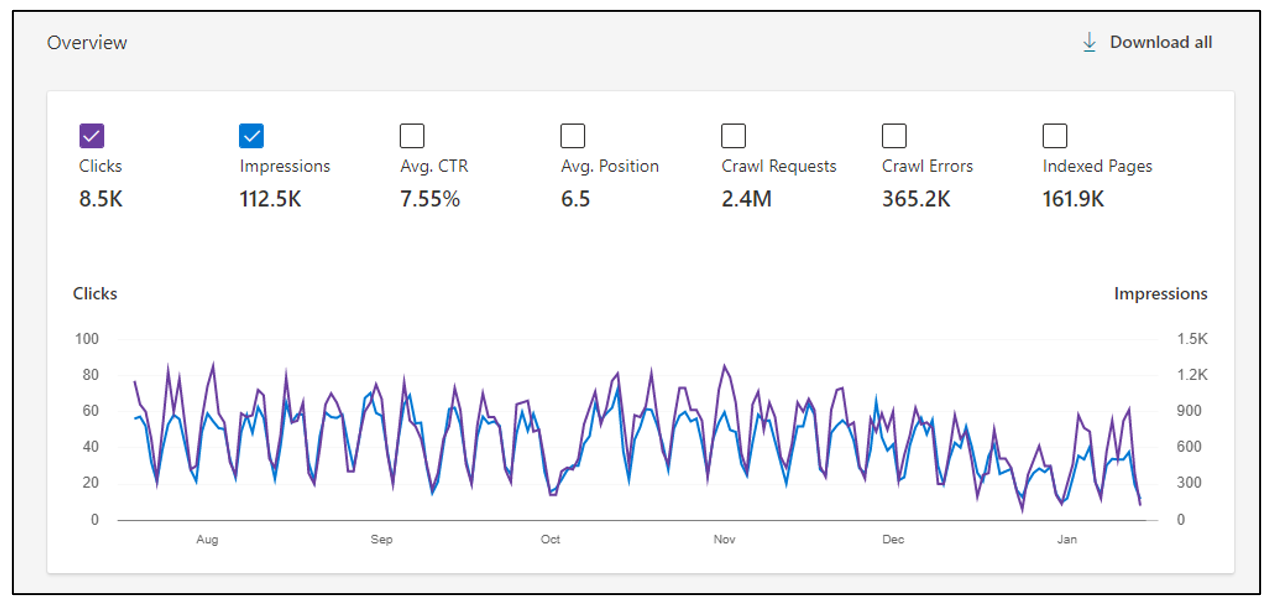Click the Clicks metric label under checkbox
The width and height of the screenshot is (1275, 610).
[100, 166]
